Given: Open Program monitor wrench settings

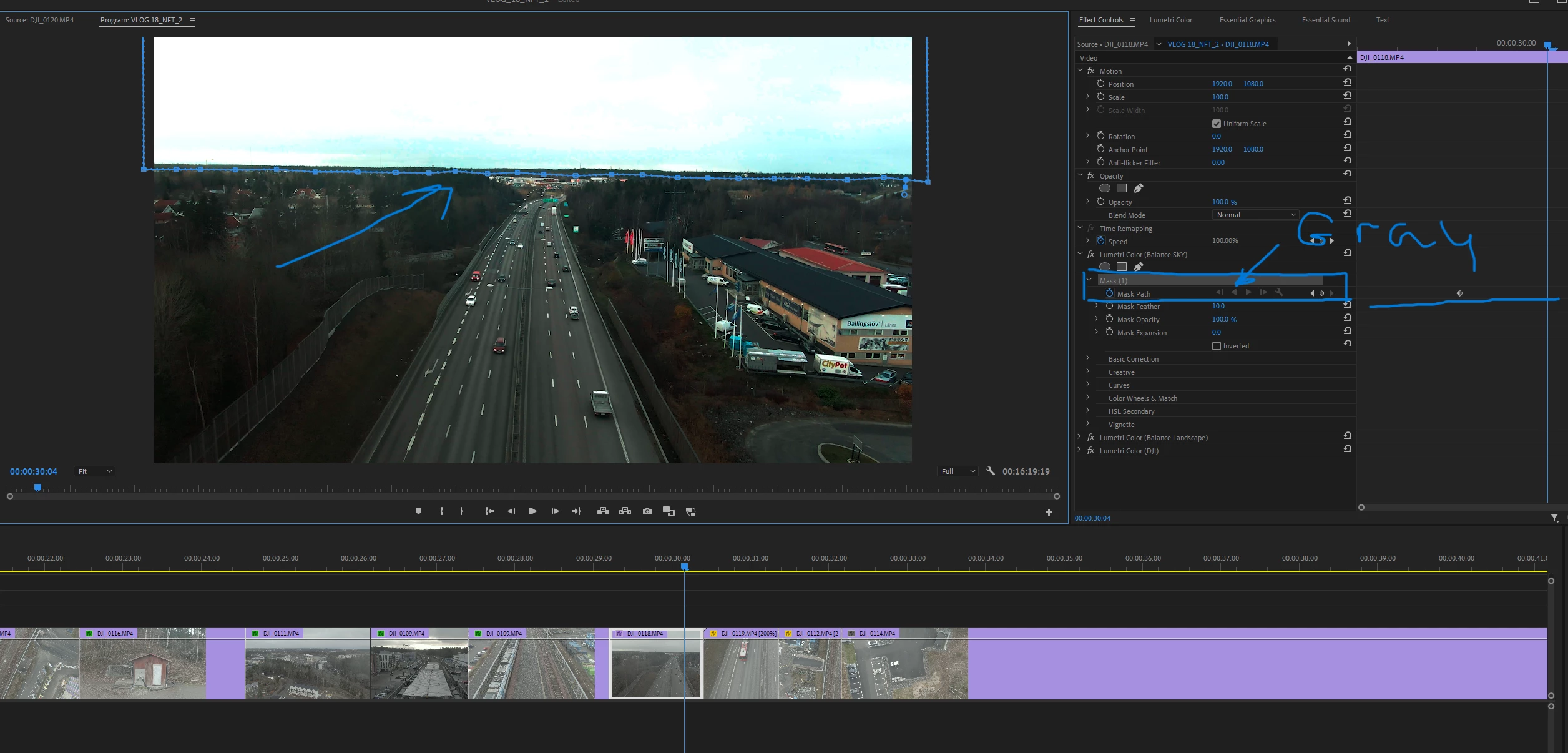Looking at the screenshot, I should (x=991, y=471).
